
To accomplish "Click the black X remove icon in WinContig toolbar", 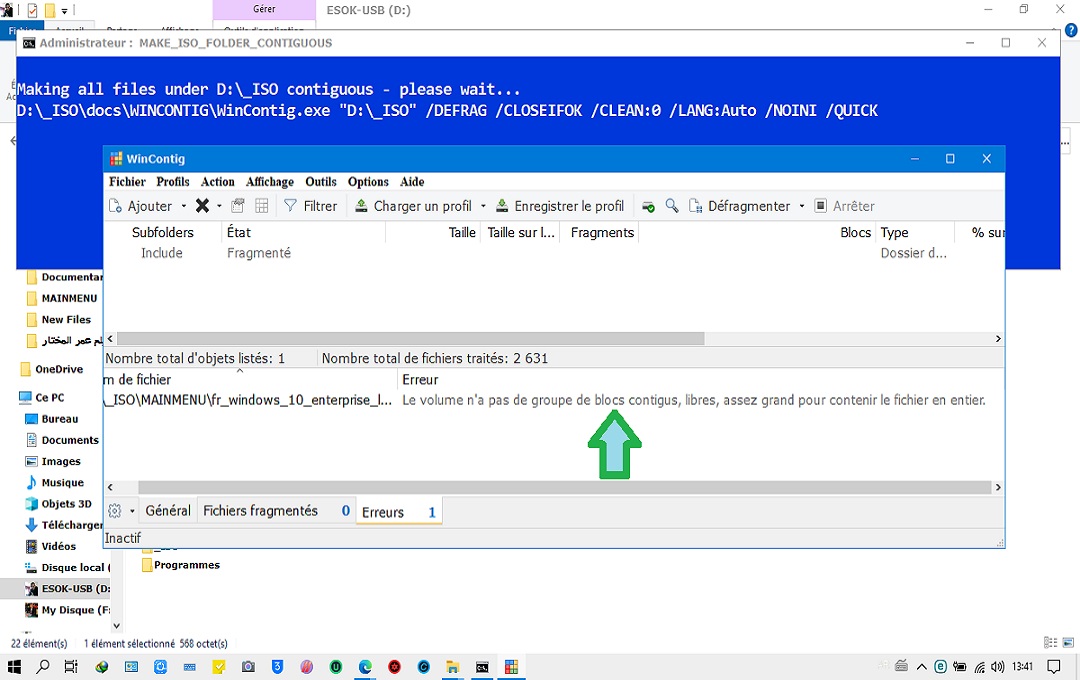I will [202, 206].
